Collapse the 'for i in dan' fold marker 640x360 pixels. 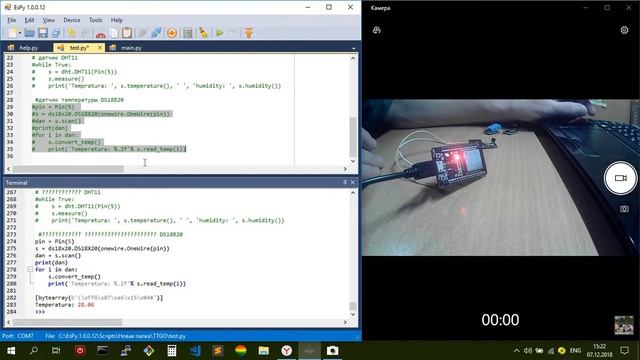pos(30,270)
